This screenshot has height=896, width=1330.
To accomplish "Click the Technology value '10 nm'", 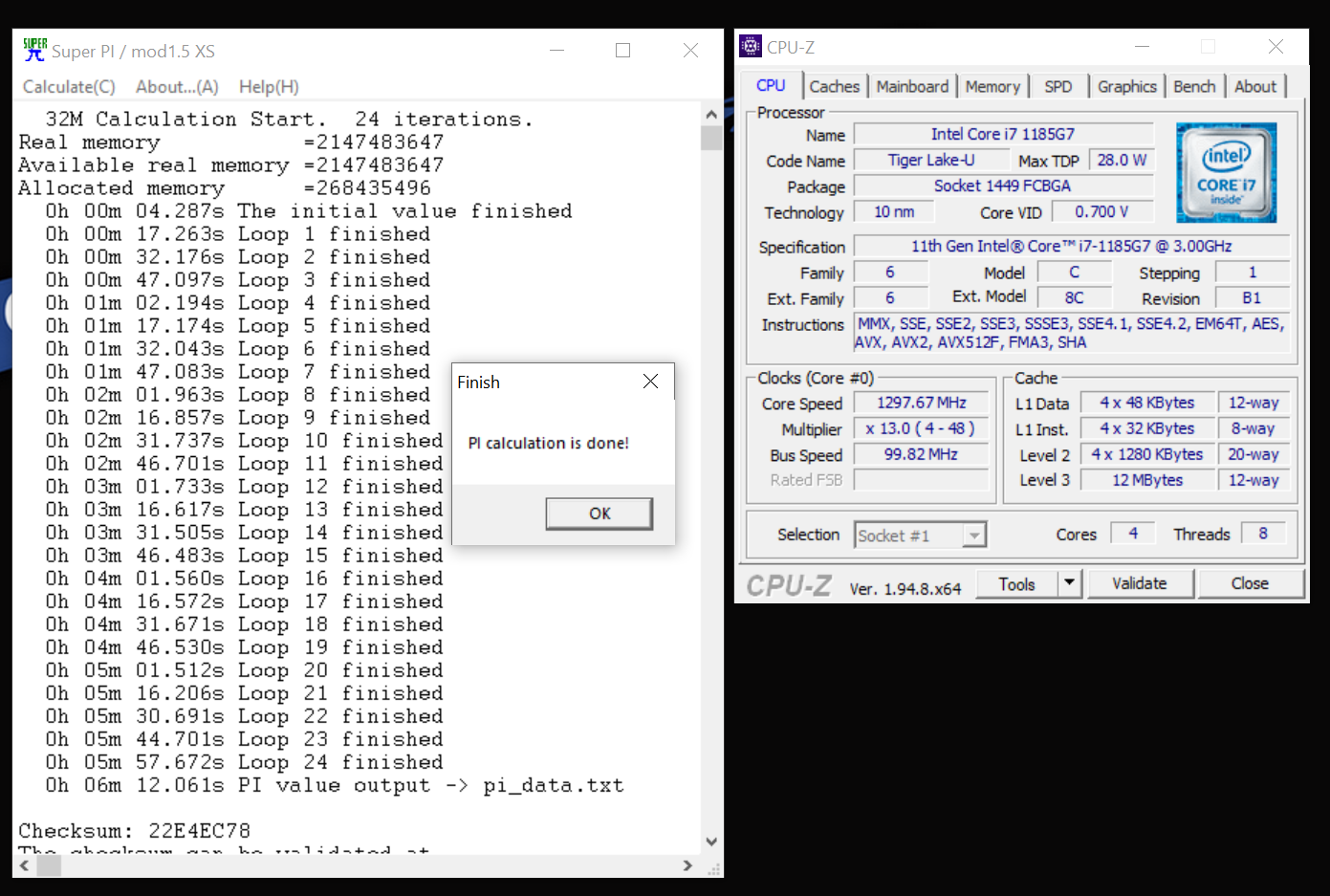I will 894,212.
